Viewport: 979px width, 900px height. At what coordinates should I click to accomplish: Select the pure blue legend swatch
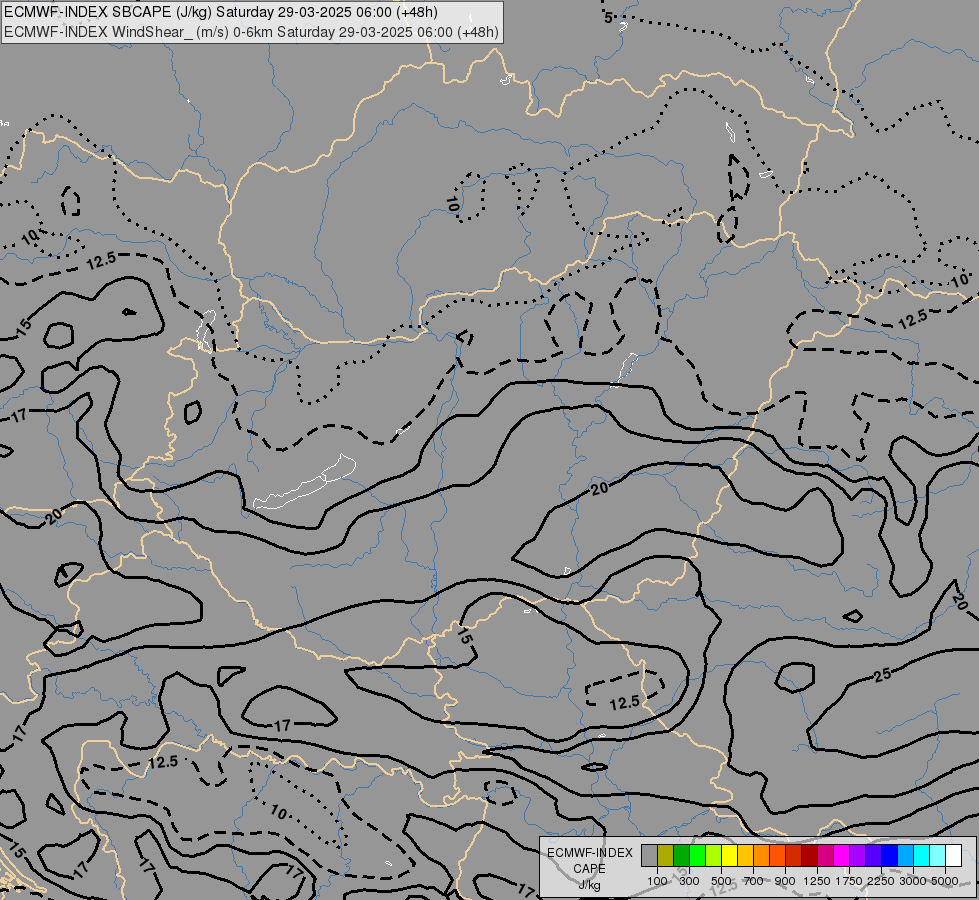coord(890,856)
